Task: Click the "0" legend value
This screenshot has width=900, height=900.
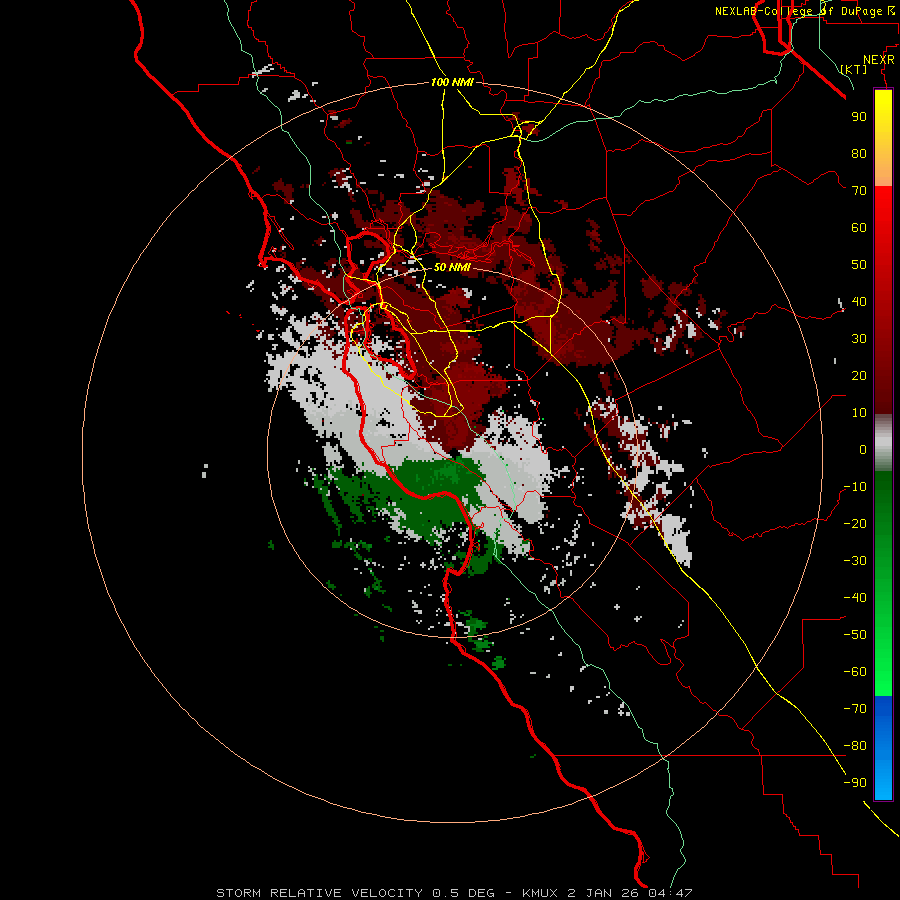Action: coord(863,450)
